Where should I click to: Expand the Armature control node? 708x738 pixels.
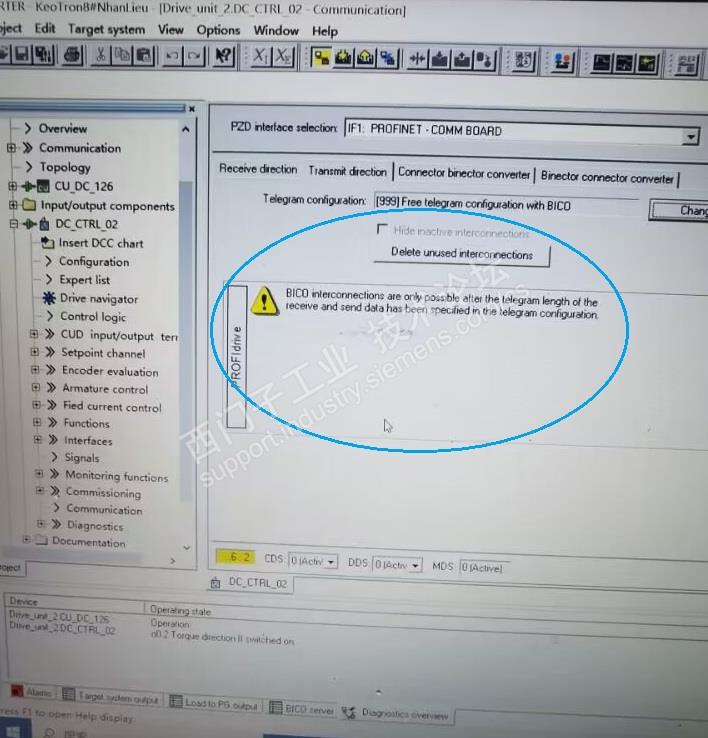[35, 387]
